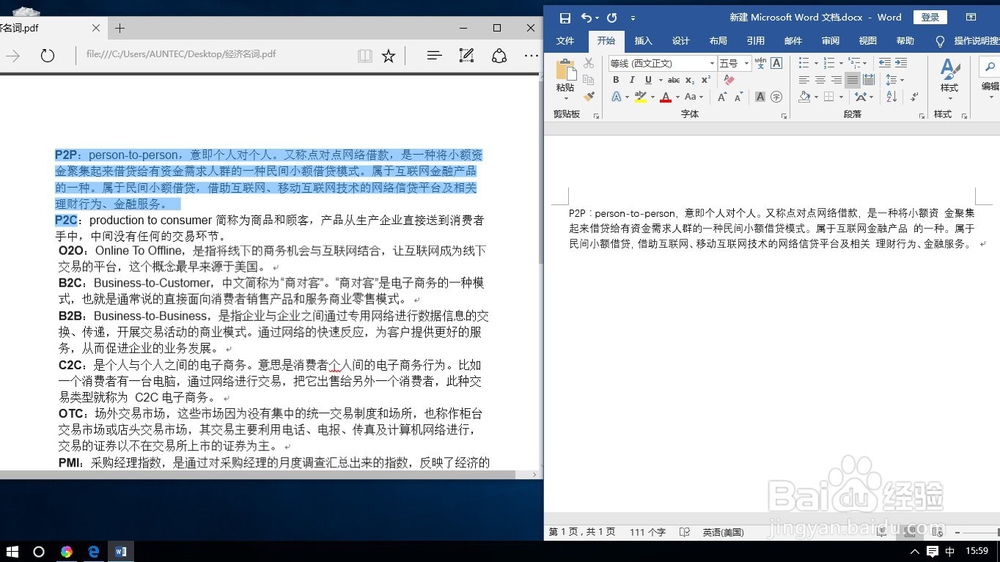Open the shading paint bucket
Viewport: 1000px width, 562px height.
tap(804, 97)
